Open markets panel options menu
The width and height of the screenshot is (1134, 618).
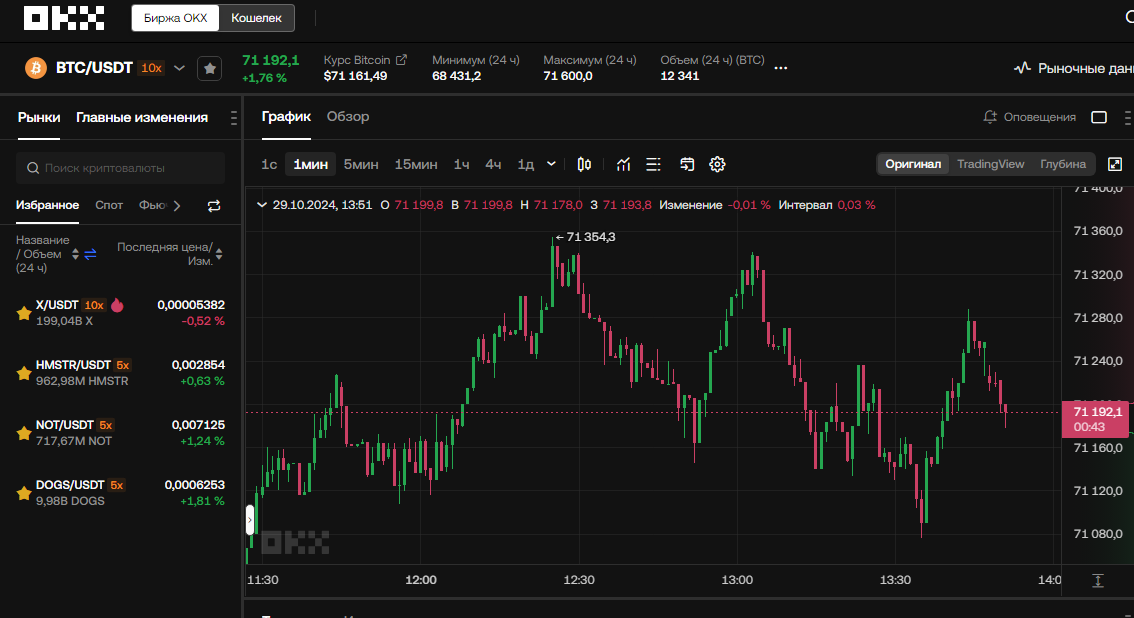[233, 118]
